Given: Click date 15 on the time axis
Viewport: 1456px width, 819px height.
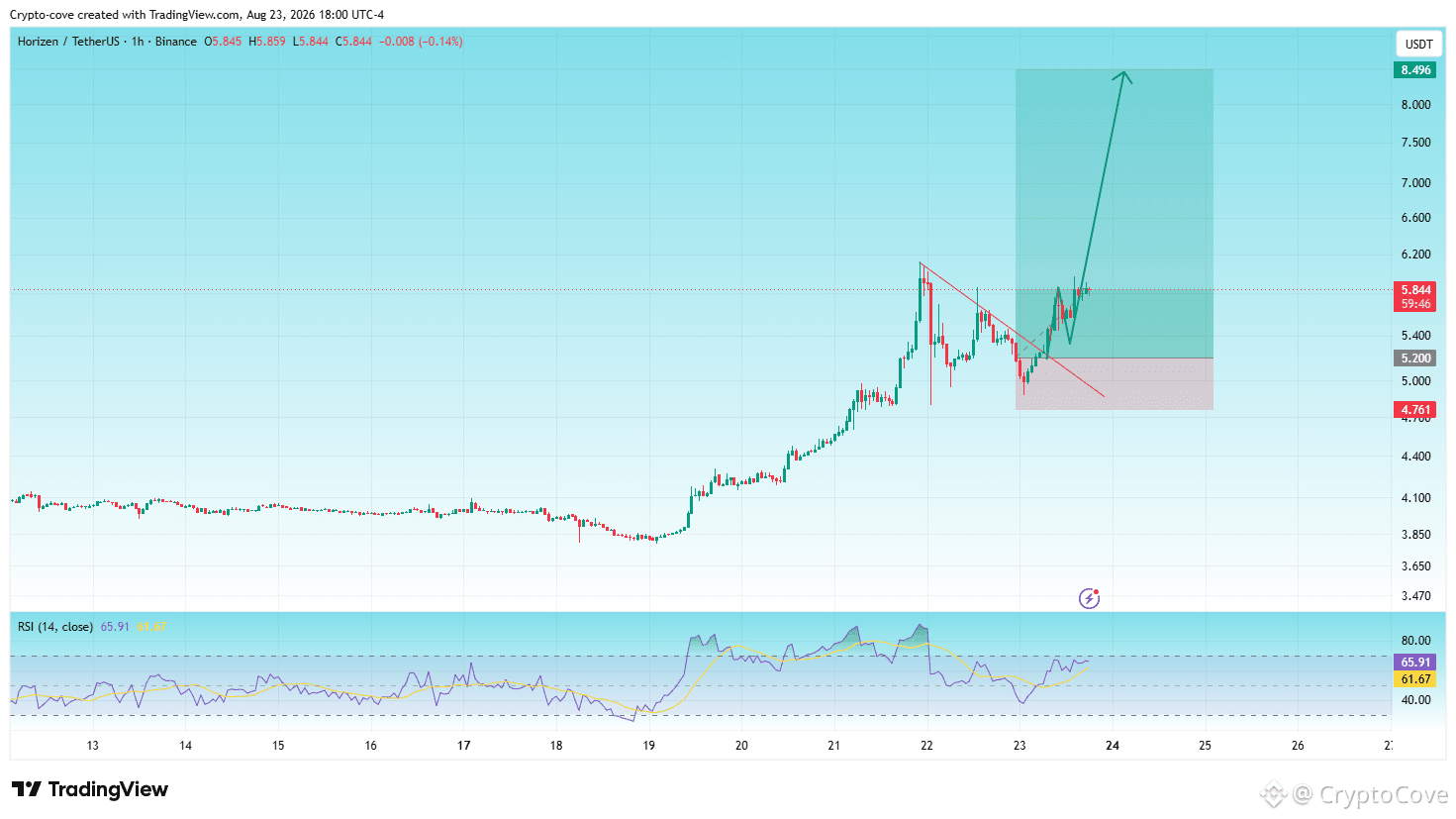Looking at the screenshot, I should tap(278, 746).
